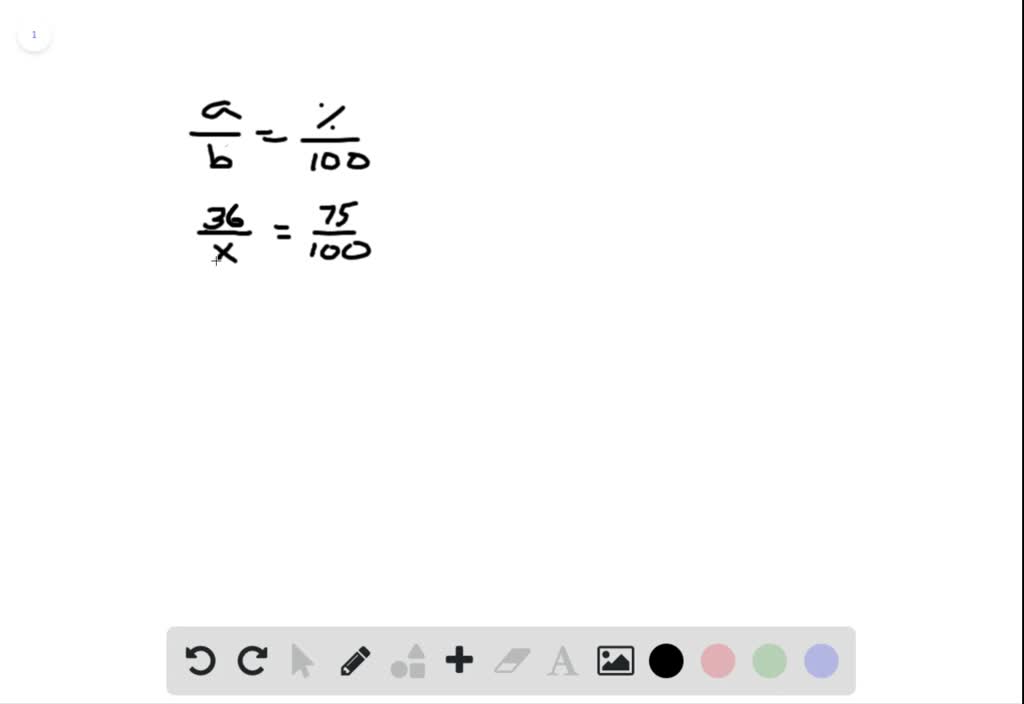Pick the black color swatch
Image resolution: width=1024 pixels, height=704 pixels.
point(666,660)
